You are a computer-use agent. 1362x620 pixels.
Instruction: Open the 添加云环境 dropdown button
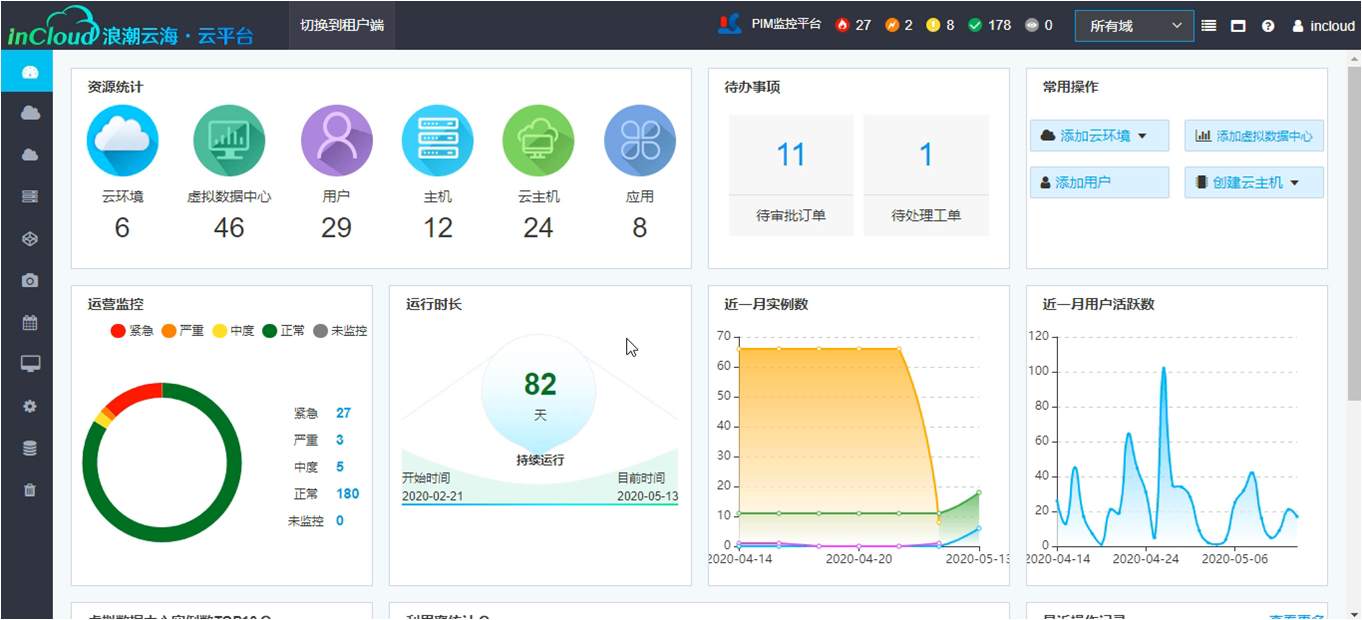click(1098, 136)
